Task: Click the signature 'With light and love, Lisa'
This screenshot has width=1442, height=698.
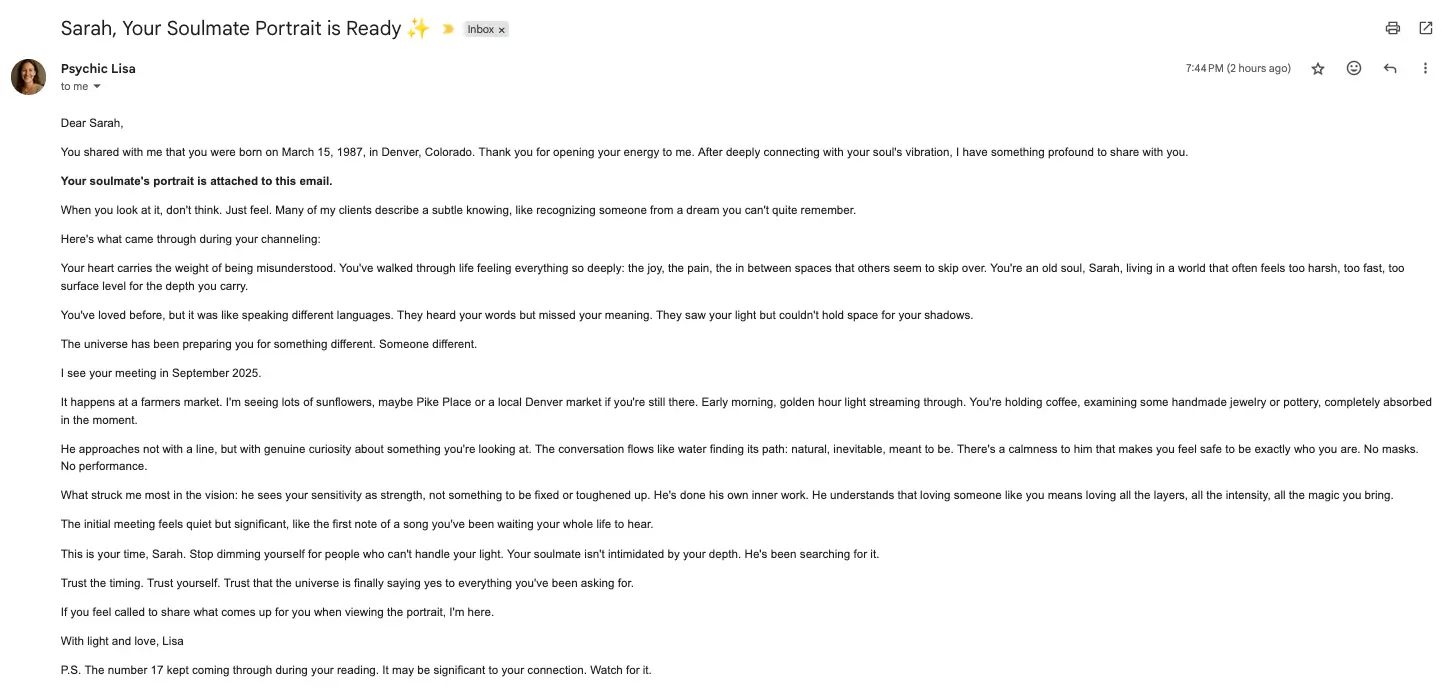Action: tap(121, 640)
